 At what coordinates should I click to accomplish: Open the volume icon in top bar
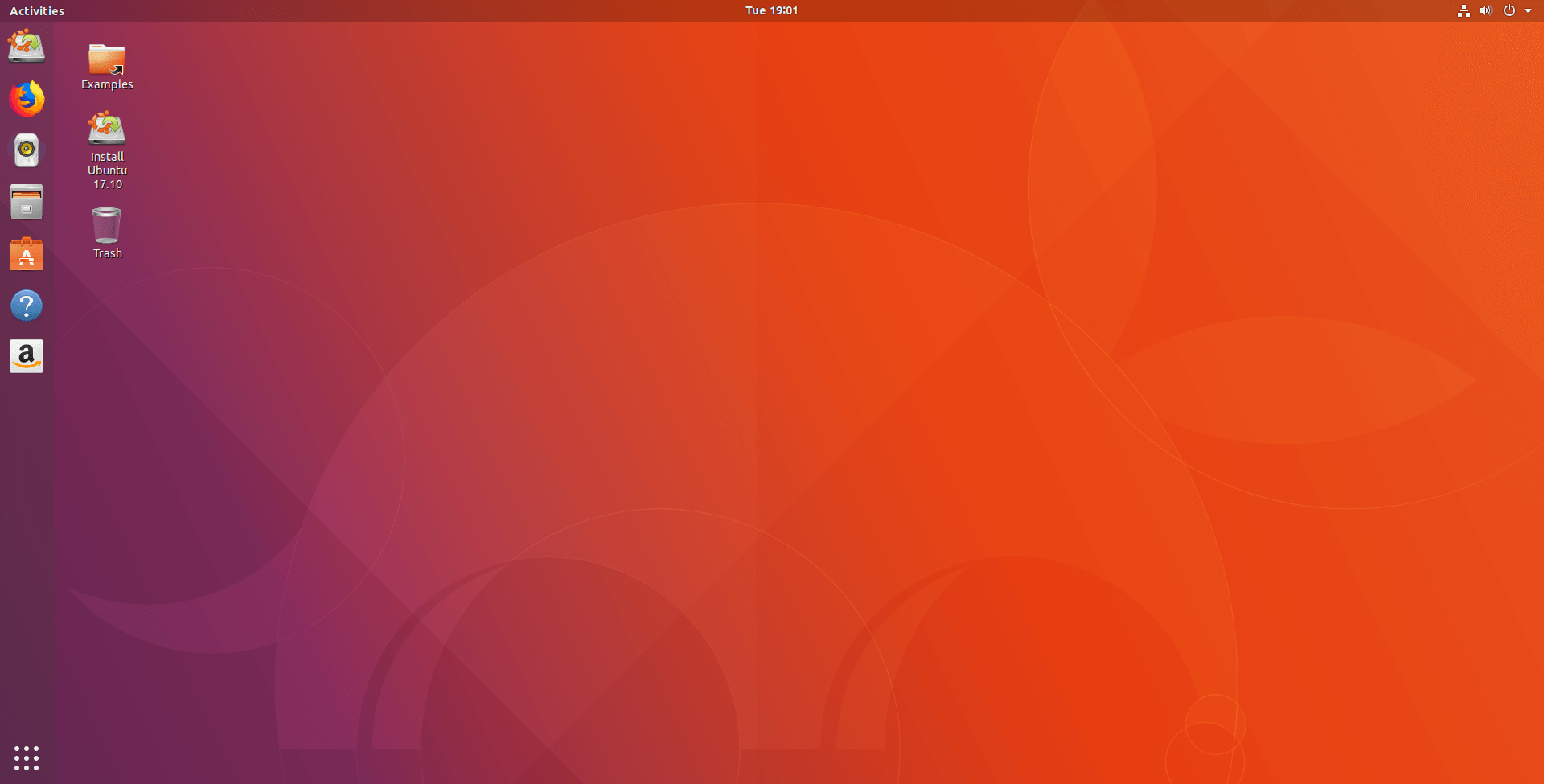1485,10
